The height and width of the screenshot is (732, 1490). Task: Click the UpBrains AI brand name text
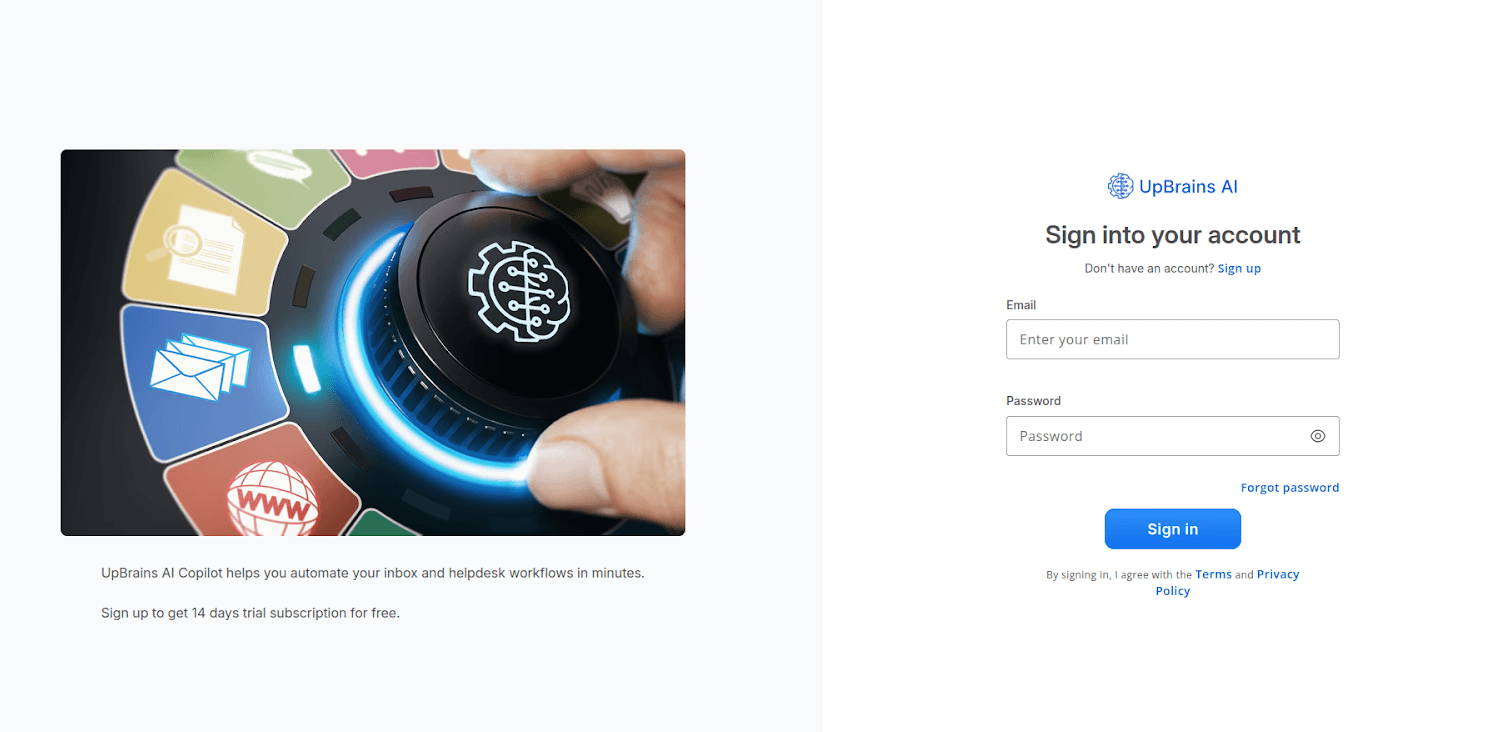(1188, 186)
